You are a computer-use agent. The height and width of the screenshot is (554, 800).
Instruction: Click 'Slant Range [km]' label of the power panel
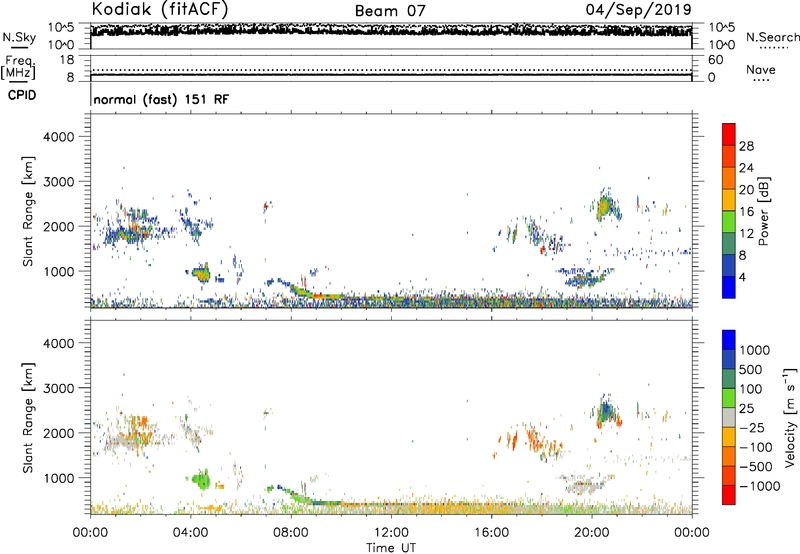pos(28,211)
